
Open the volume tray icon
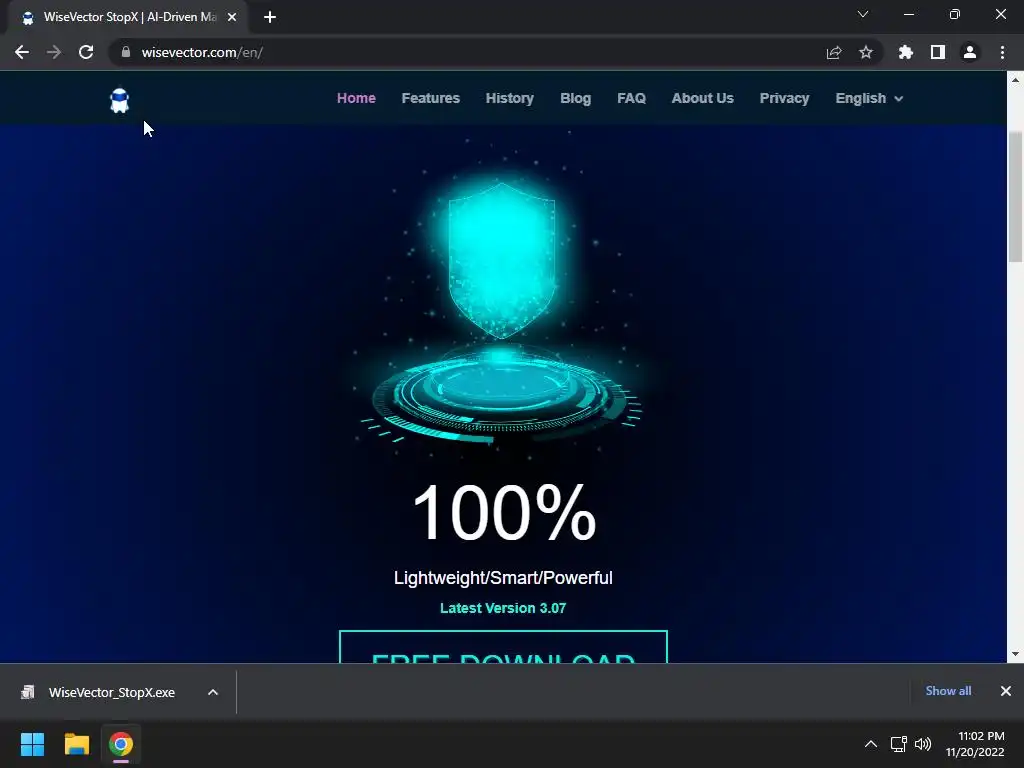pos(923,744)
